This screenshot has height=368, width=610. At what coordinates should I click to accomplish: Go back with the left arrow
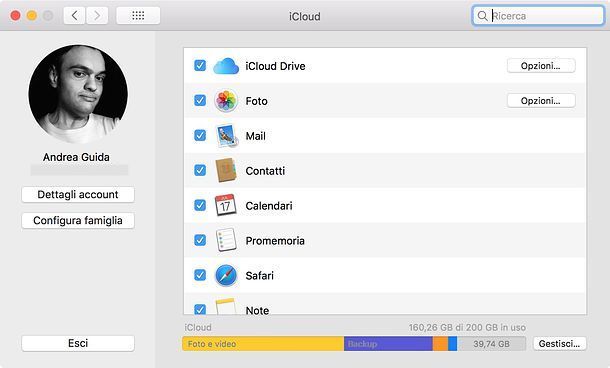coord(74,16)
